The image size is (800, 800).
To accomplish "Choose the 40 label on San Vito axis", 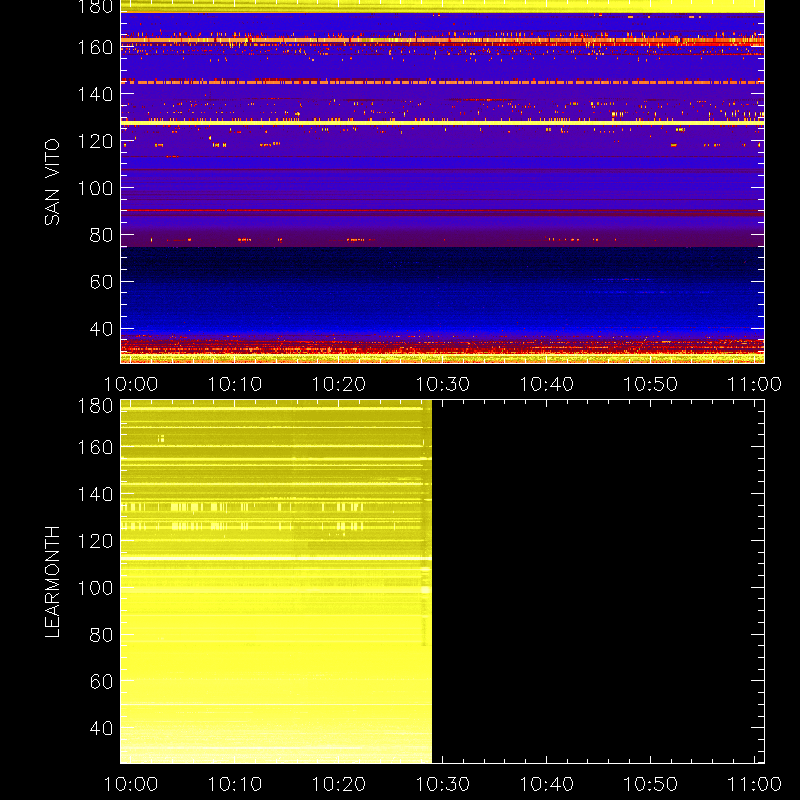I will 101,329.
